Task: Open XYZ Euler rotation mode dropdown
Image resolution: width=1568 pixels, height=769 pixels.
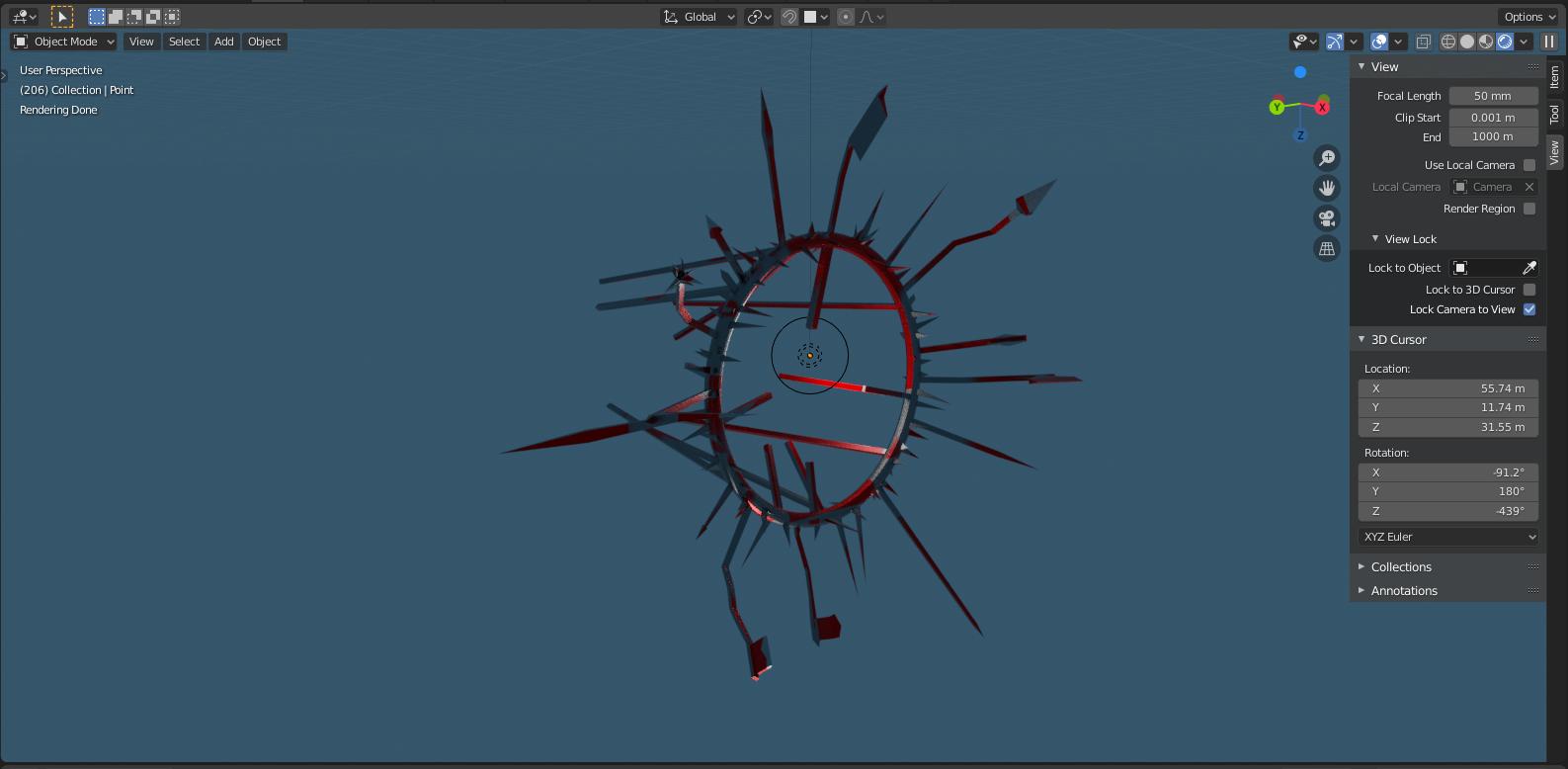Action: tap(1448, 537)
